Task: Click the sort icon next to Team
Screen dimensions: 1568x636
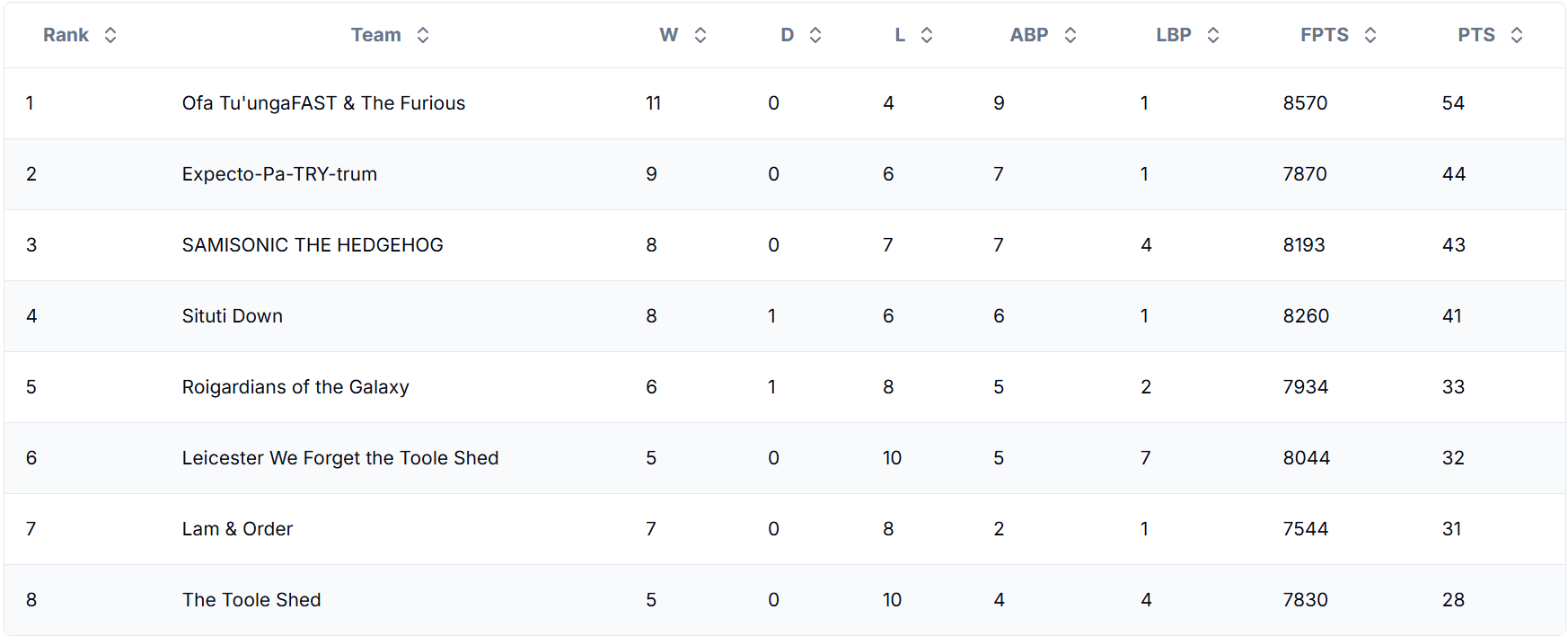Action: click(x=423, y=35)
